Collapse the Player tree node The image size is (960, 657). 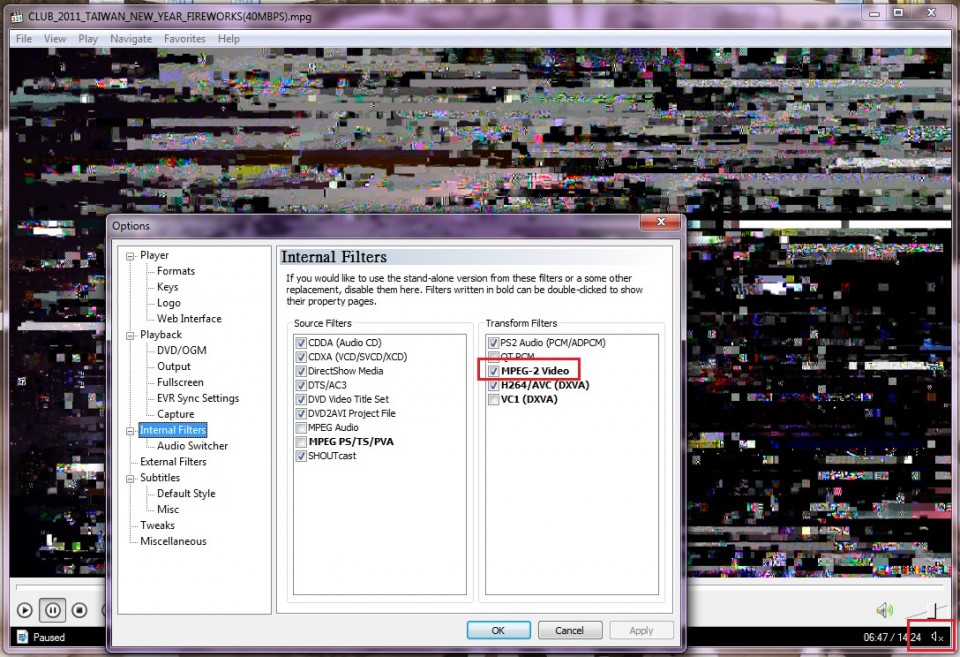pyautogui.click(x=130, y=256)
